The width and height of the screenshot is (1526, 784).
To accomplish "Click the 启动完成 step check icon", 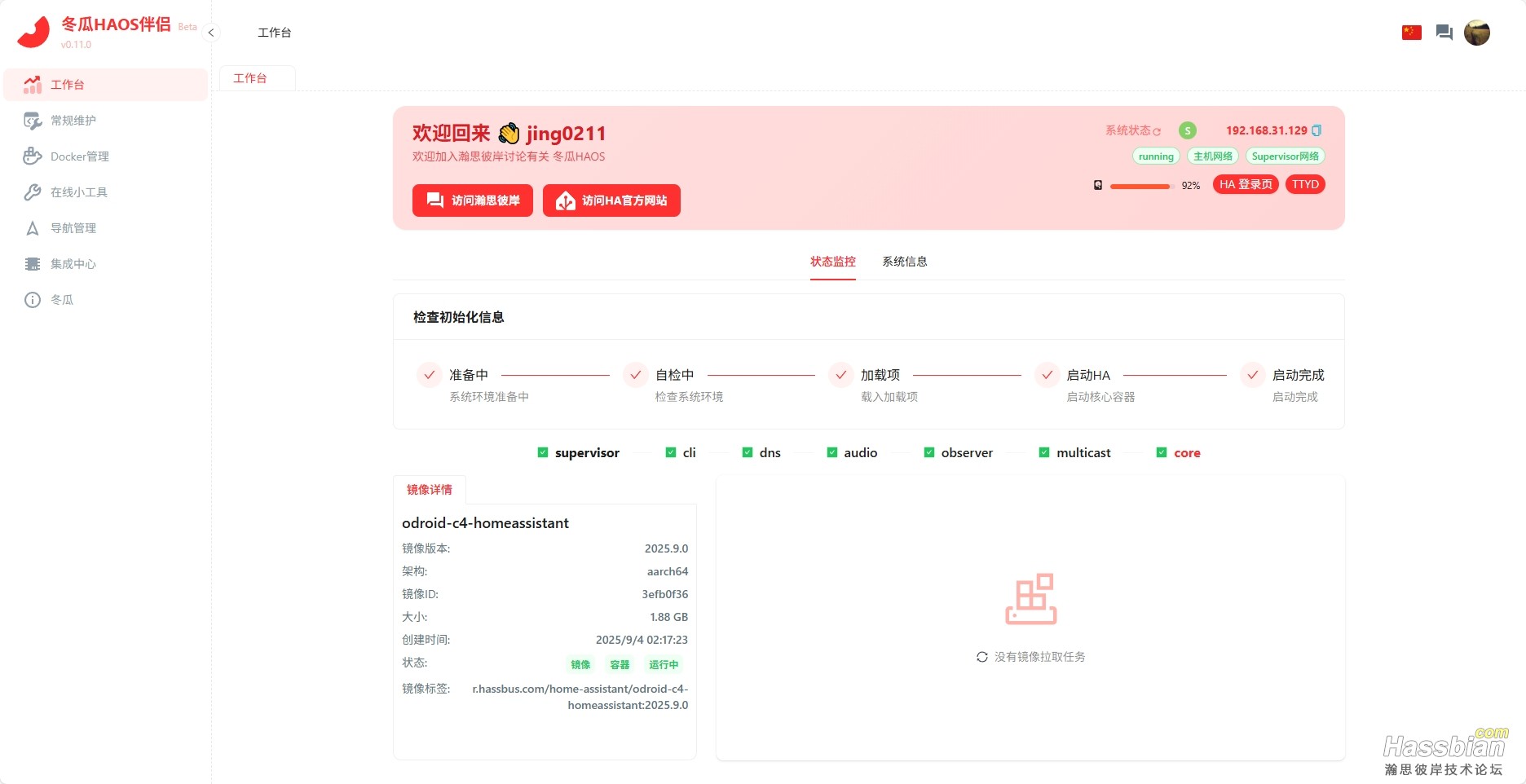I will [x=1253, y=375].
